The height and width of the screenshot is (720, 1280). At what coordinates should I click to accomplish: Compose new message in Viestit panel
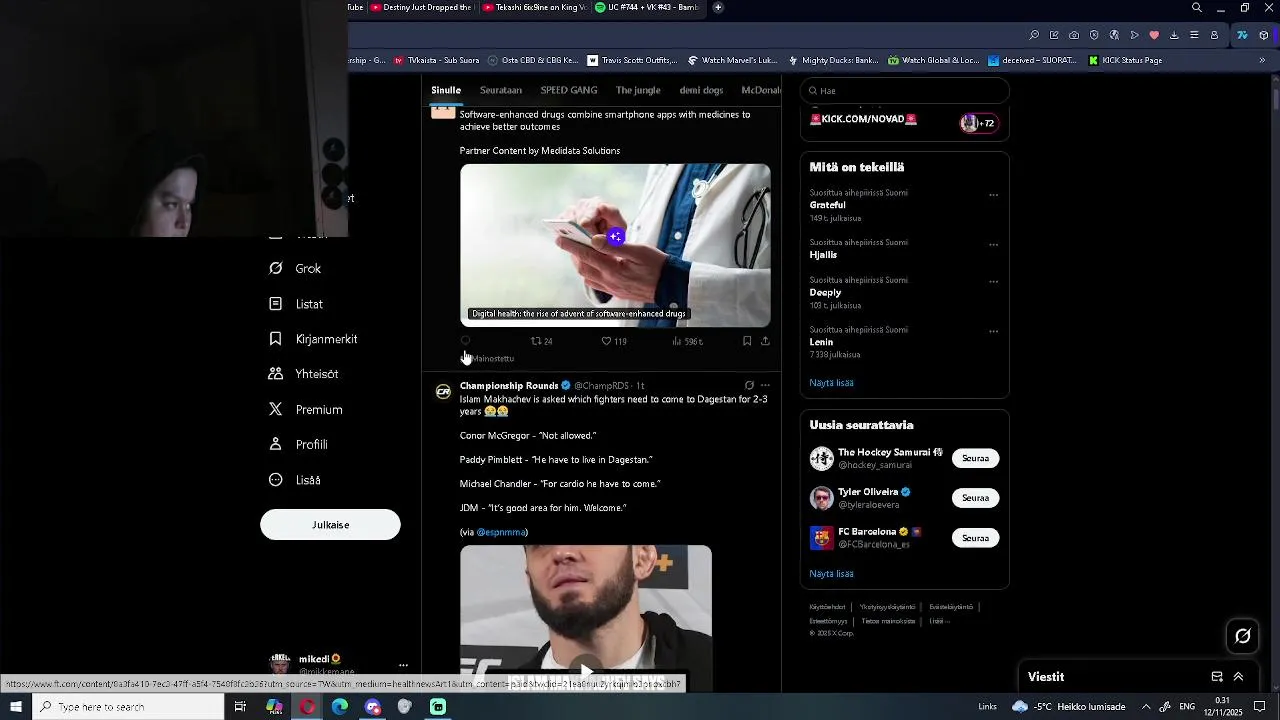tap(1217, 677)
